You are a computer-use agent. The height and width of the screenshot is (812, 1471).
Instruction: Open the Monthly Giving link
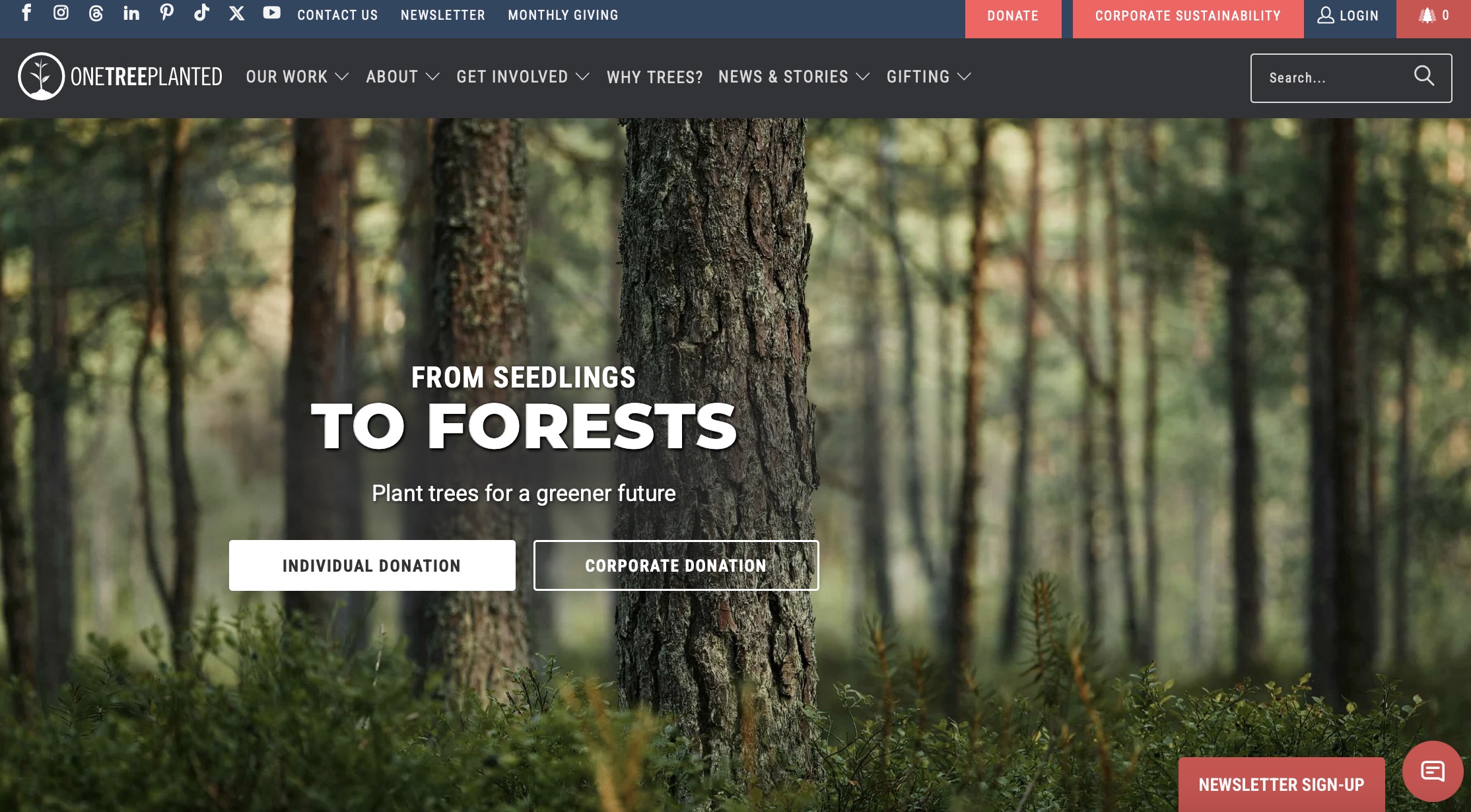click(563, 15)
